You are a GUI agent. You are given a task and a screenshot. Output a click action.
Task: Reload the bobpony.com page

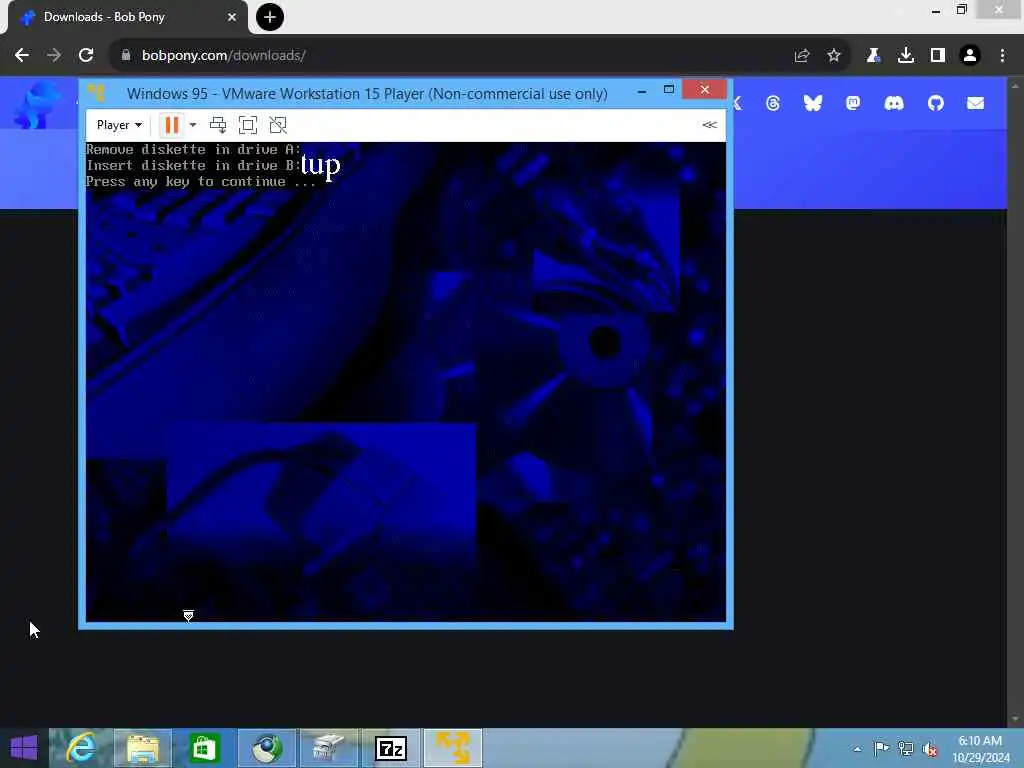click(x=86, y=56)
